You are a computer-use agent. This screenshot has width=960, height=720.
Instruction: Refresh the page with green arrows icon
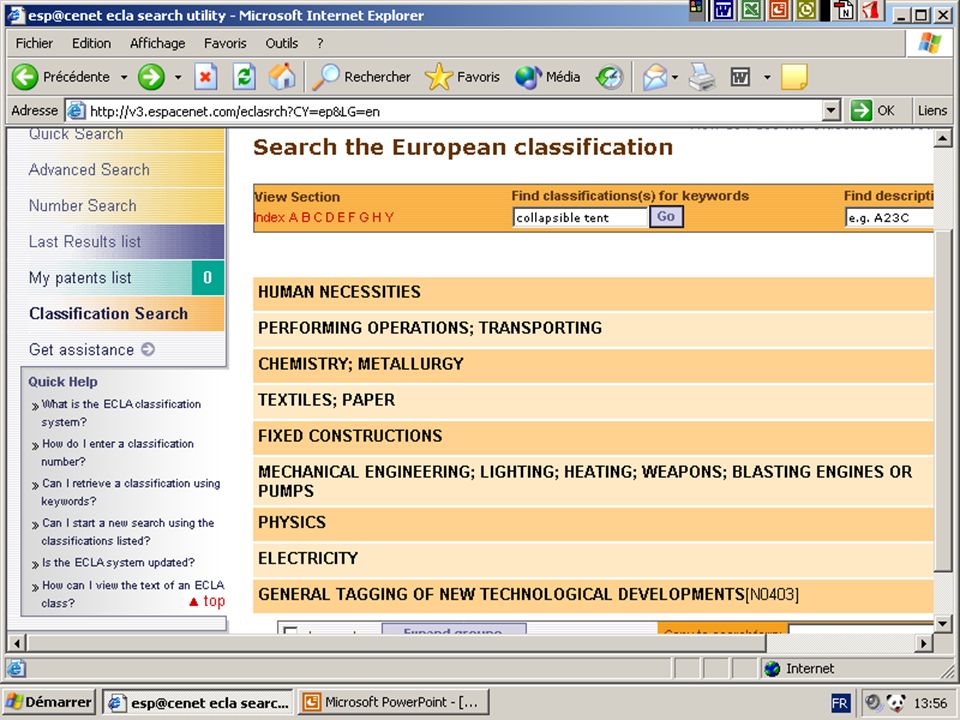point(244,77)
